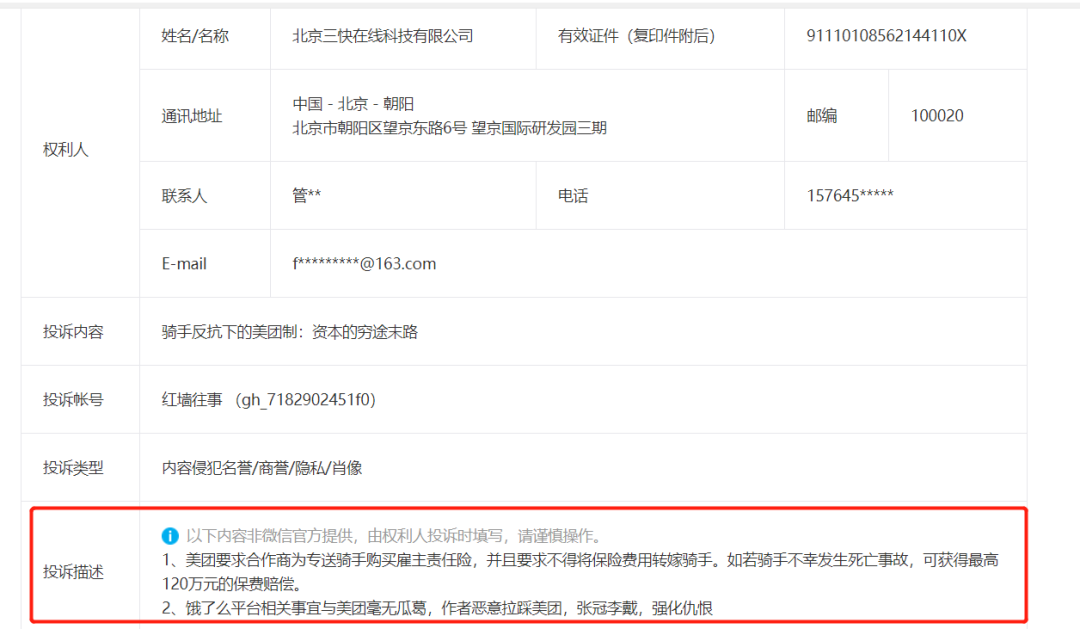Click the 投诉描述 row label
The image size is (1080, 629).
(73, 572)
